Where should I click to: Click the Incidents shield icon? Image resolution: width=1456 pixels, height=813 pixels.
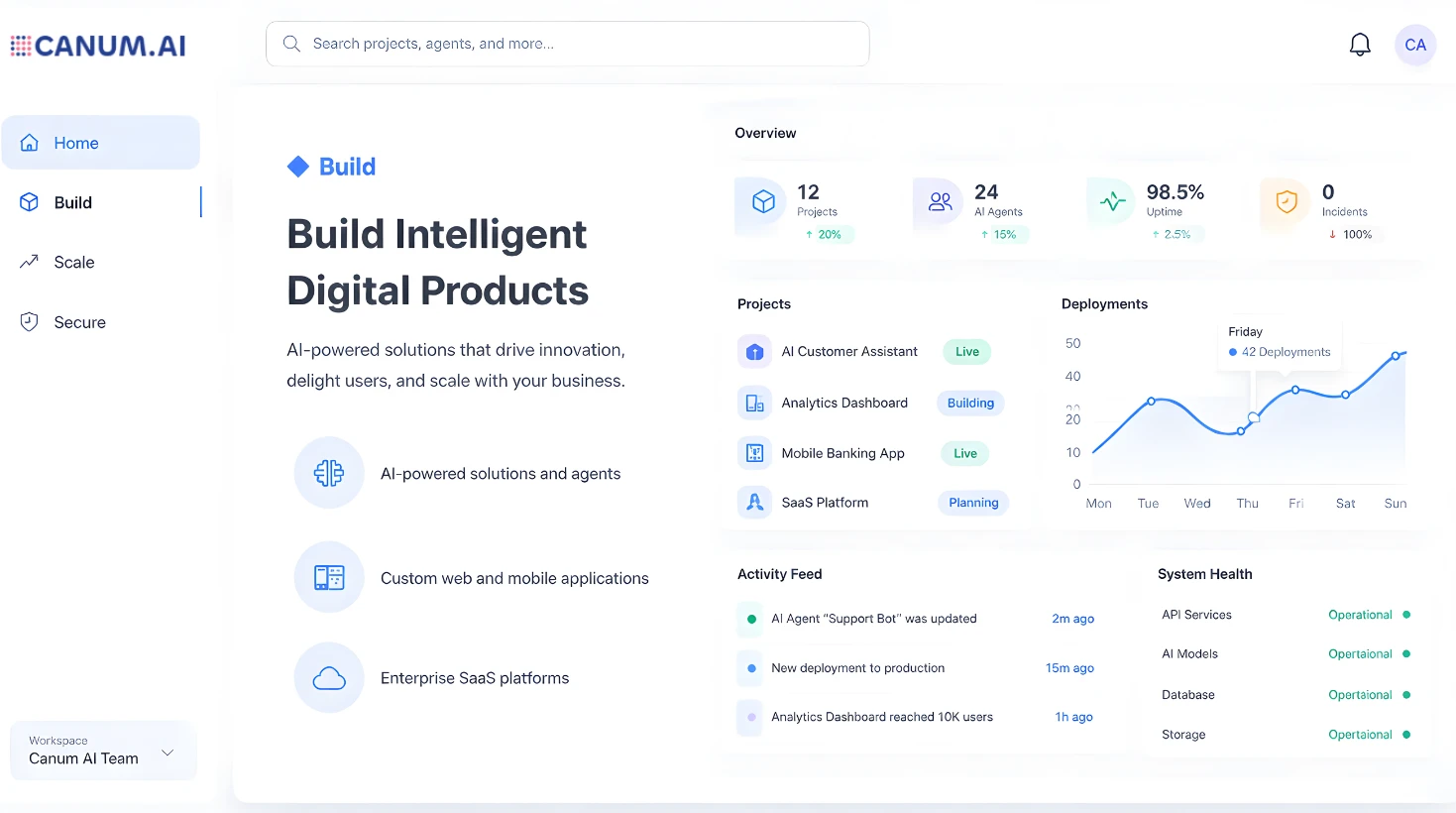[1286, 202]
